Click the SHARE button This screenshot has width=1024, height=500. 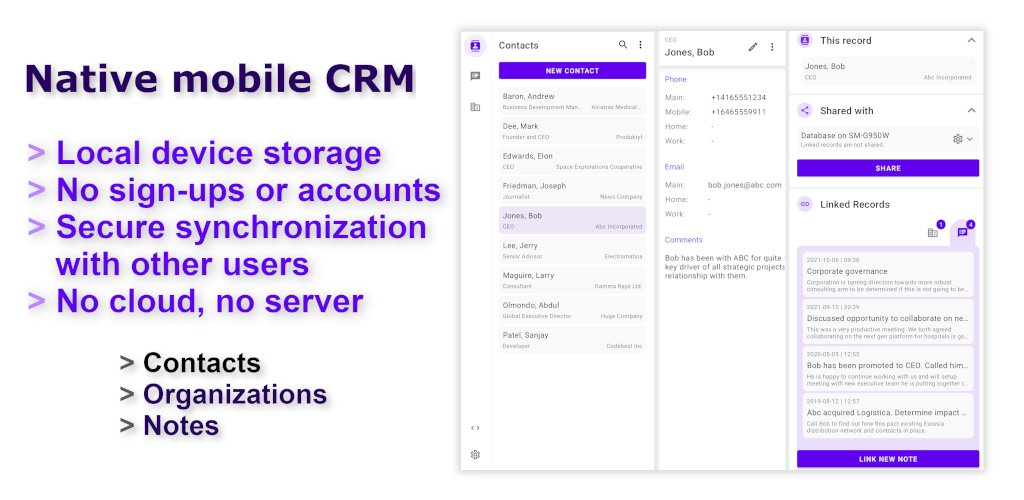click(888, 168)
